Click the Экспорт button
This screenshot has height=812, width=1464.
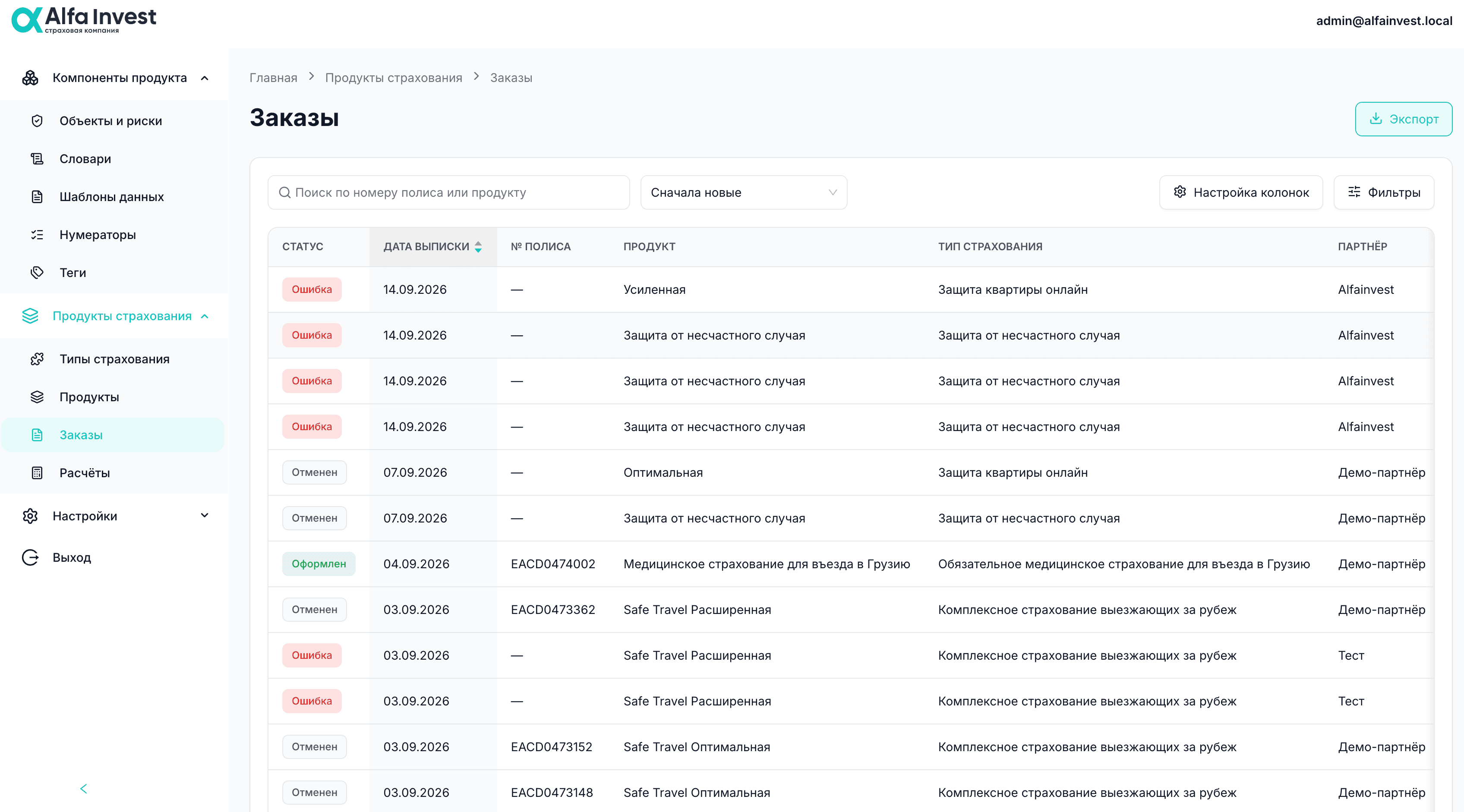[x=1403, y=119]
